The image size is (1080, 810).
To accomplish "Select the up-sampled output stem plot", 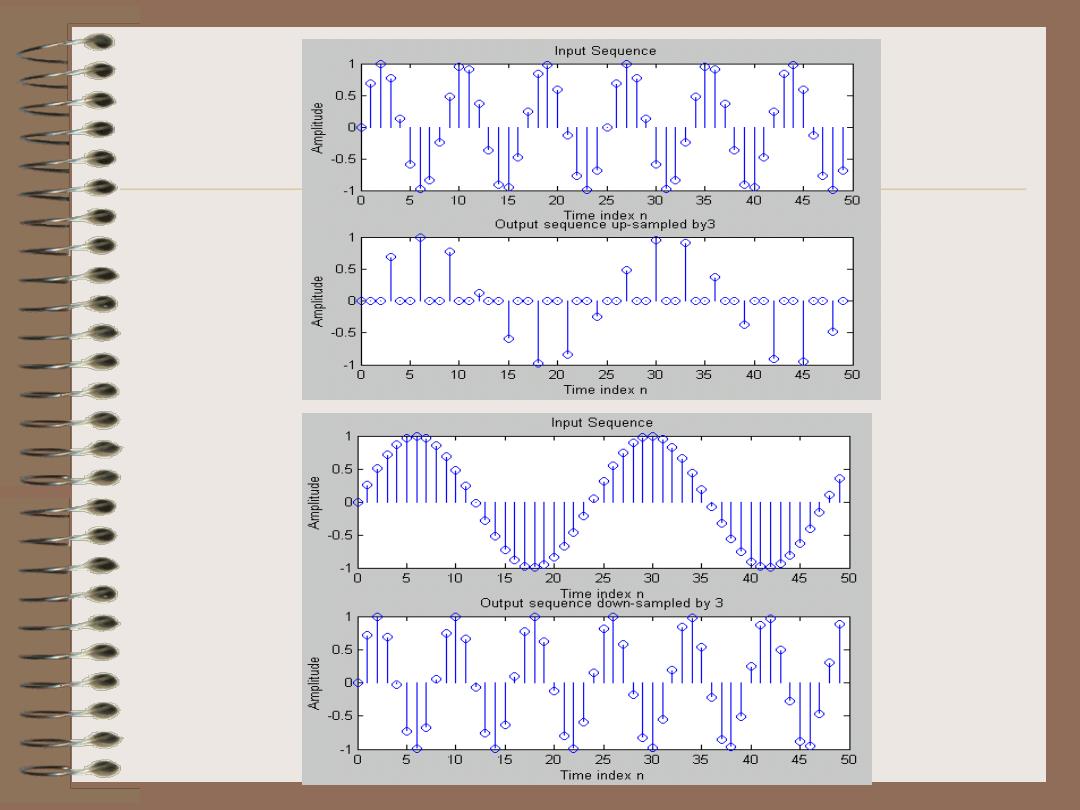I will coord(607,301).
